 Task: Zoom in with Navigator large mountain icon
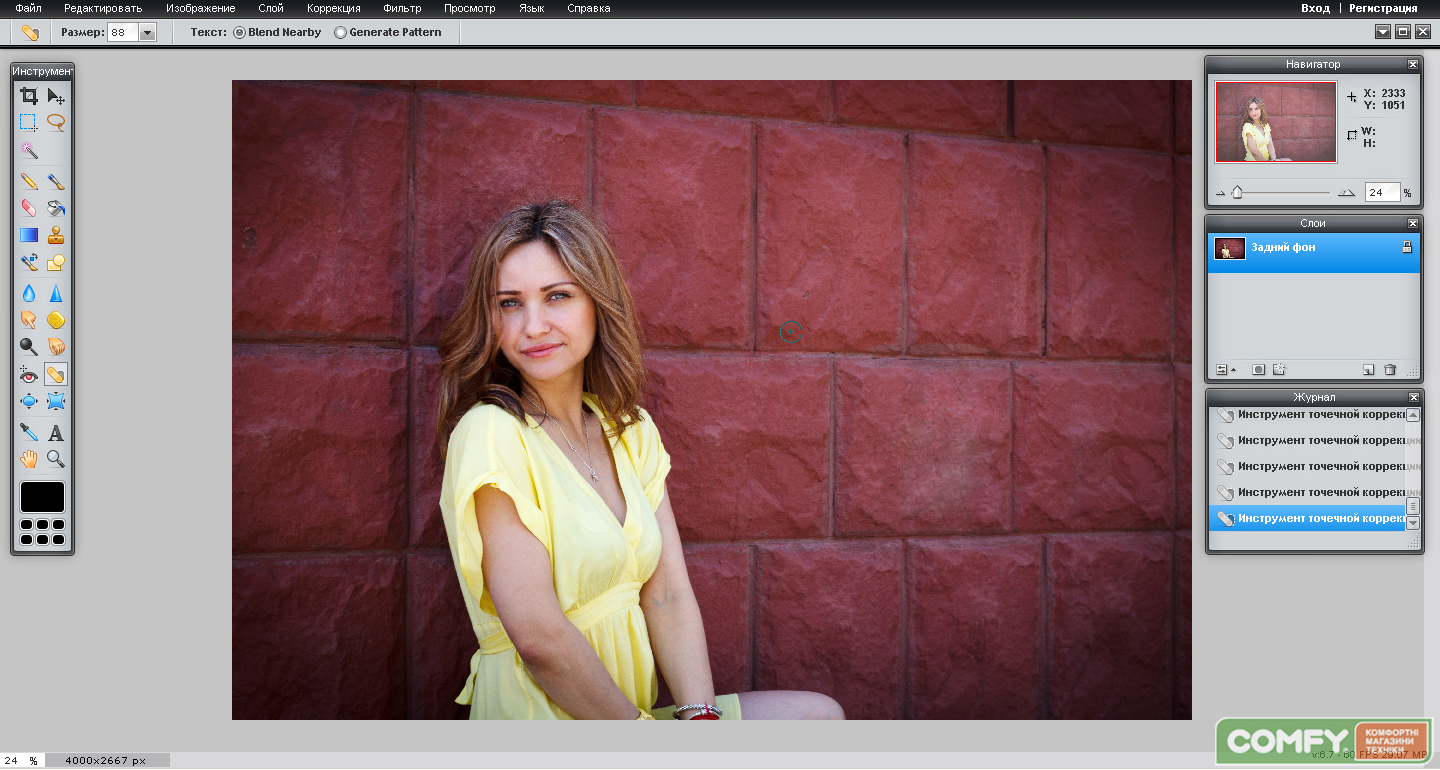pyautogui.click(x=1347, y=192)
